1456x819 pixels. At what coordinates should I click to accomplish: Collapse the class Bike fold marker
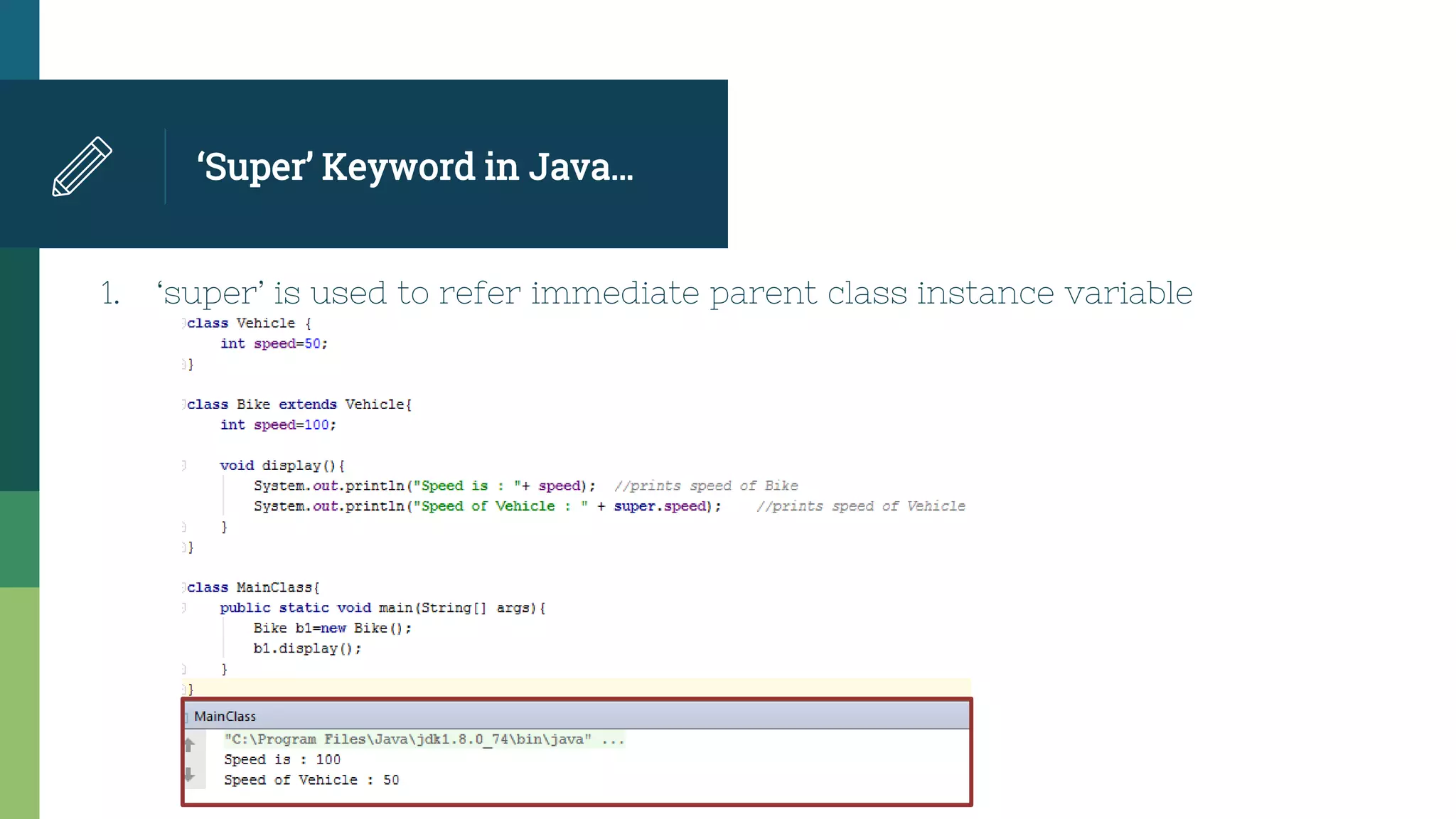click(x=183, y=405)
